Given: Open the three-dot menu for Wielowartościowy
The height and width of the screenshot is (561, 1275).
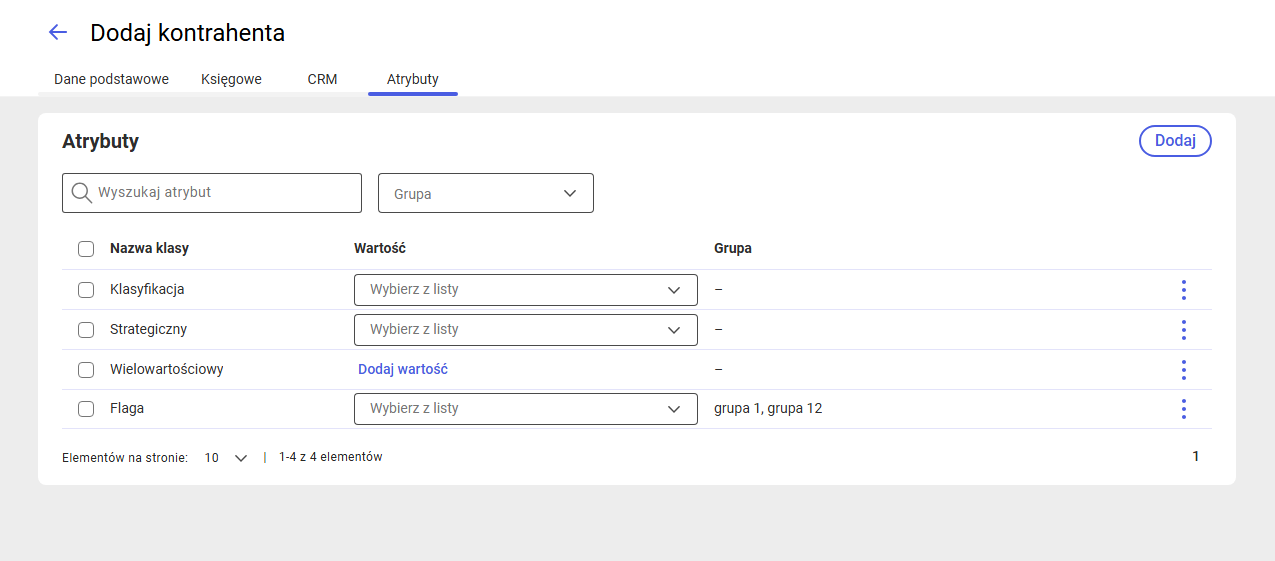Looking at the screenshot, I should point(1183,370).
